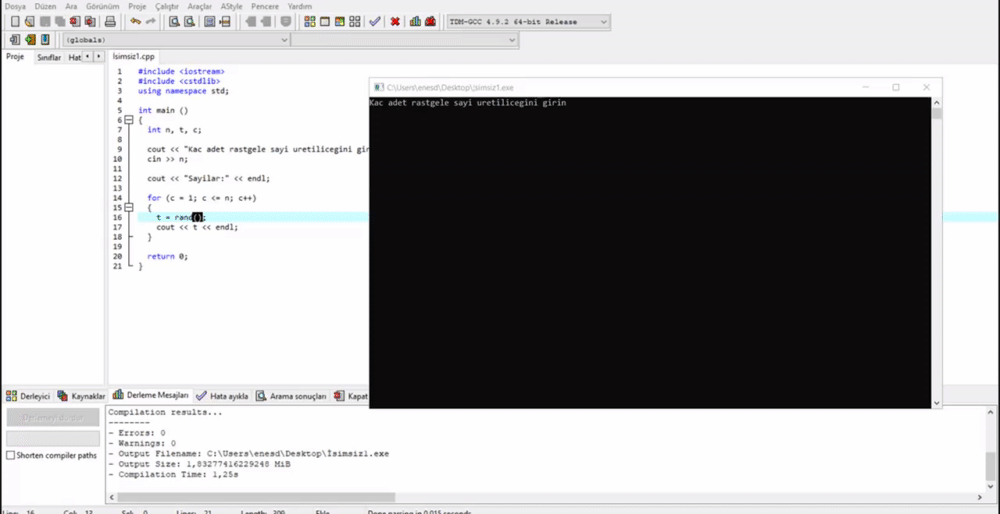The width and height of the screenshot is (1000, 514).
Task: Click the 'Output Filename' line in the compile log
Action: 249,454
